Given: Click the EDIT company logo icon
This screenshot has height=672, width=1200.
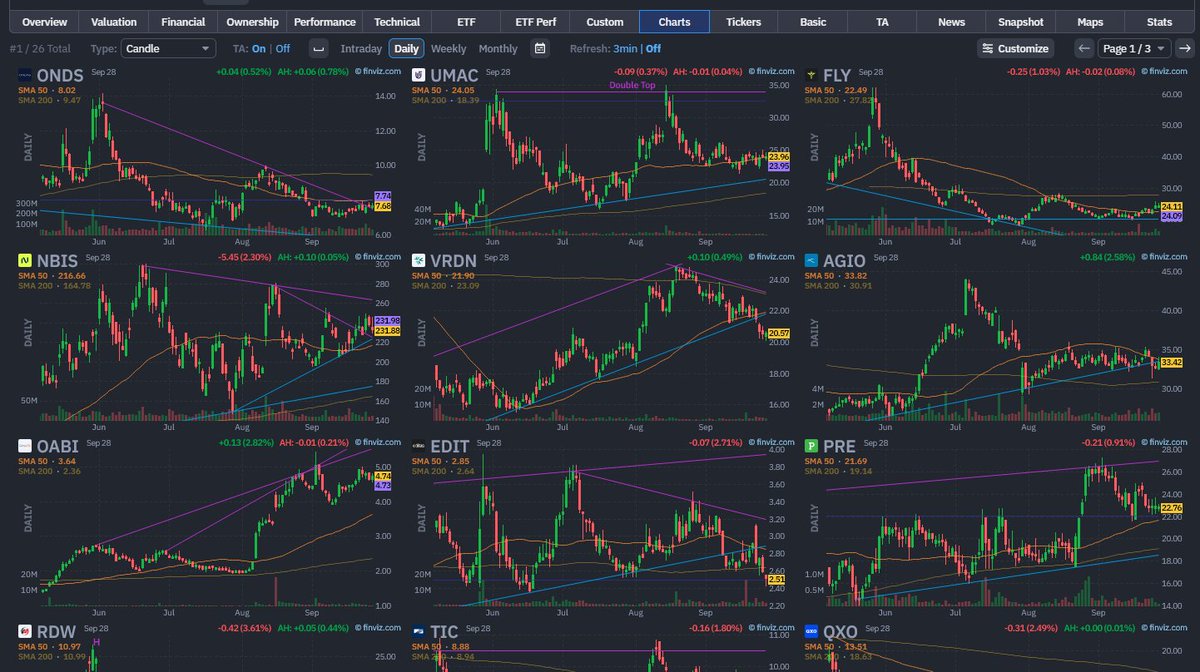Looking at the screenshot, I should (419, 444).
